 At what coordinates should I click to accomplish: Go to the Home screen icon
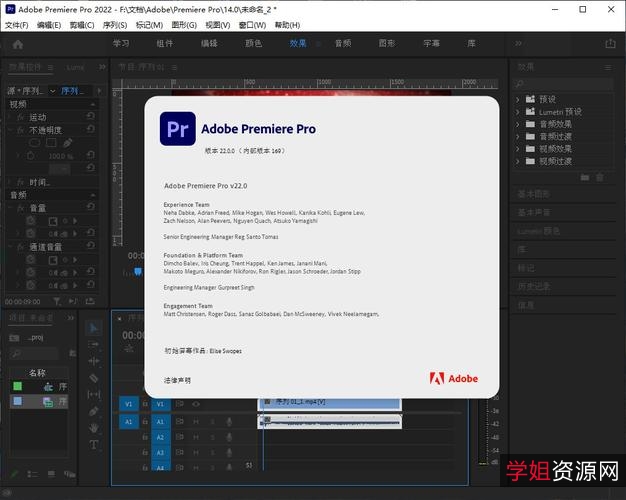pos(18,44)
